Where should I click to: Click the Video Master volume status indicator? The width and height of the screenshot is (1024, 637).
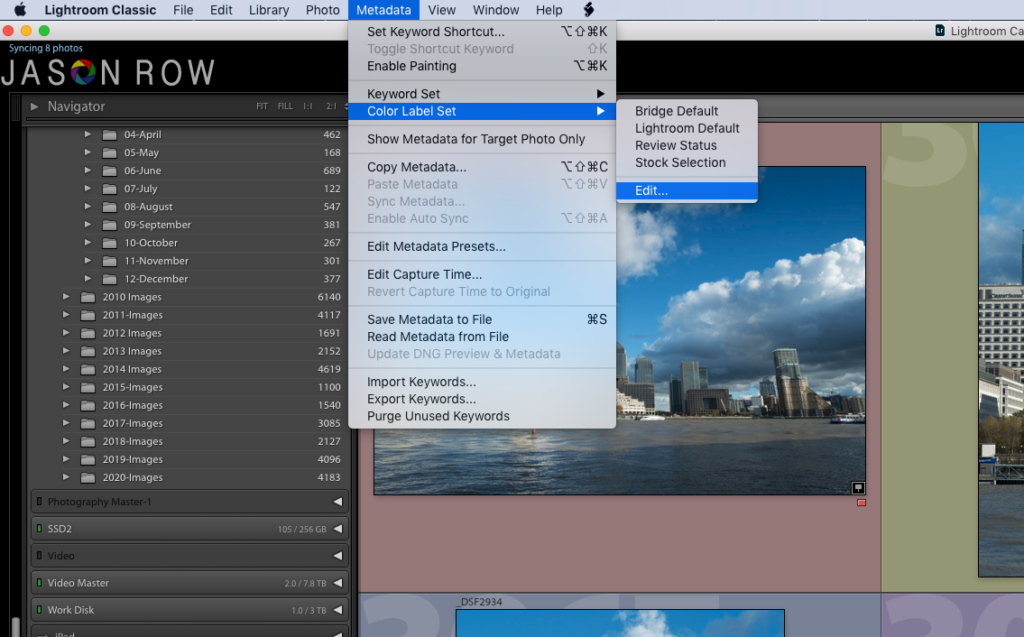click(x=39, y=583)
